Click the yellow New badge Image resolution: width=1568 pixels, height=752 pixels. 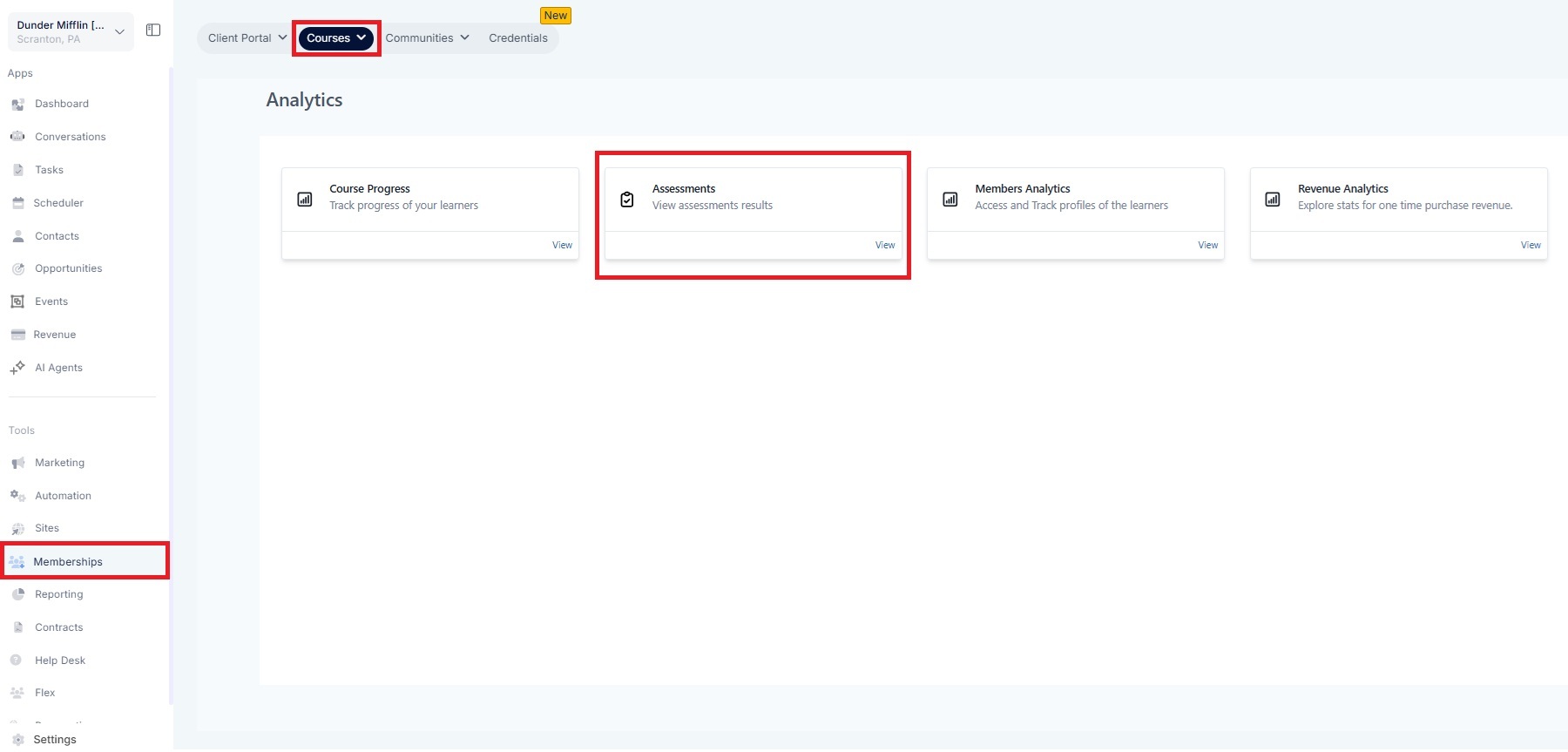pyautogui.click(x=556, y=16)
